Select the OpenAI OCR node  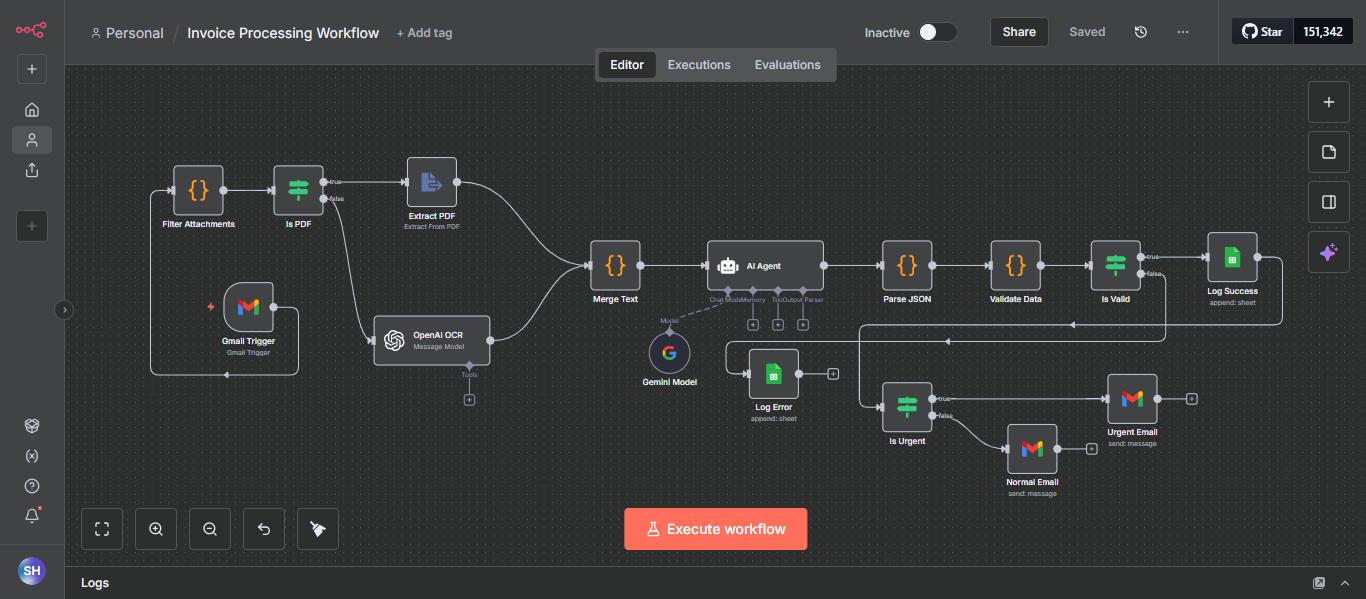point(433,340)
